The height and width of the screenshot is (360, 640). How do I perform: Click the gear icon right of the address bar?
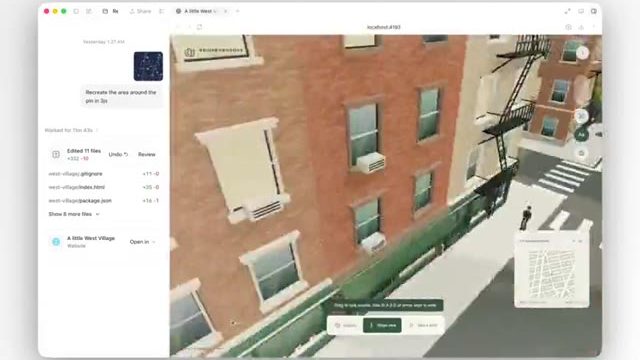[x=569, y=27]
